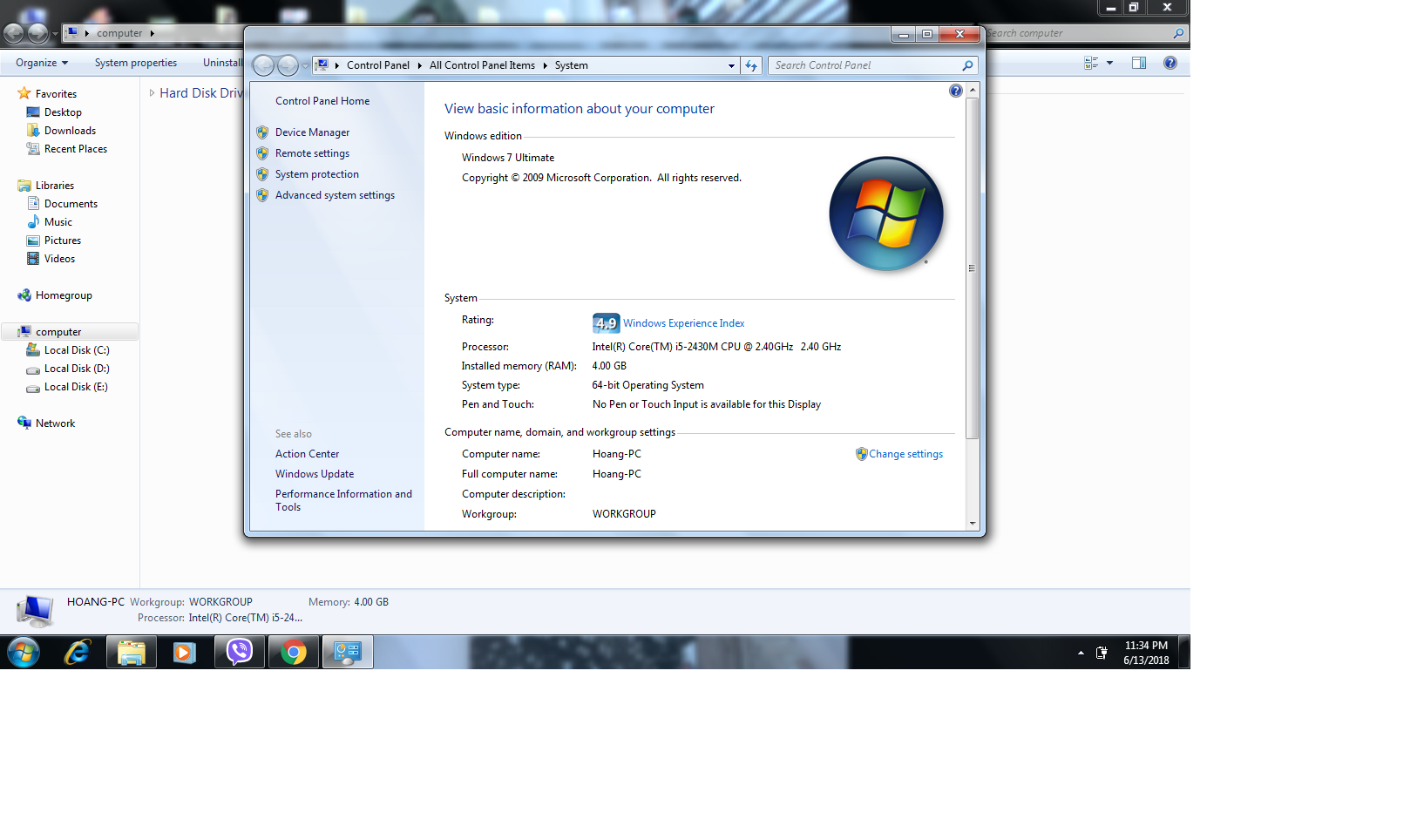Open the Organize dropdown menu

[x=41, y=63]
